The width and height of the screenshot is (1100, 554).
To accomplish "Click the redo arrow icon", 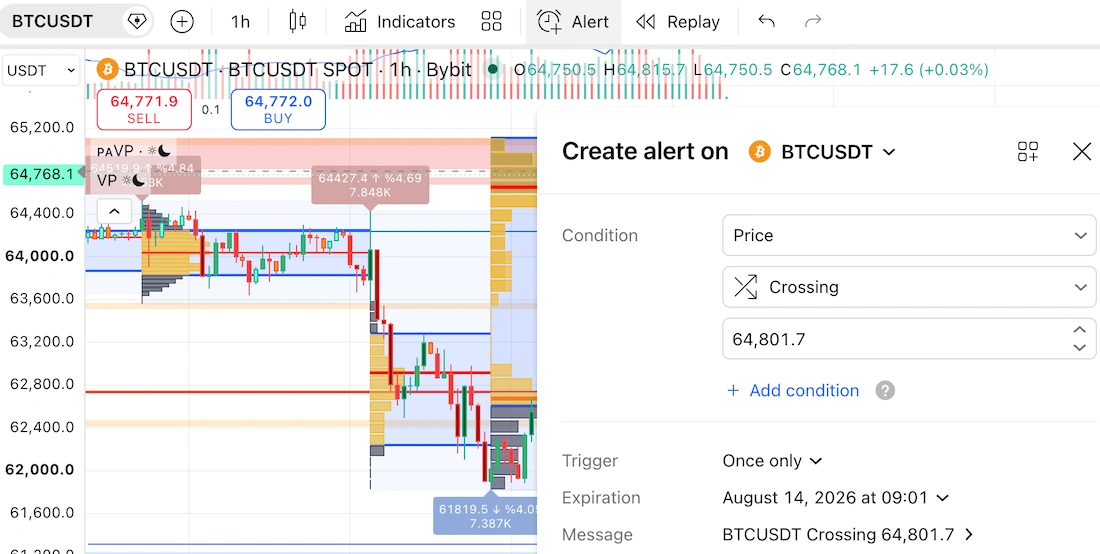I will pos(812,22).
